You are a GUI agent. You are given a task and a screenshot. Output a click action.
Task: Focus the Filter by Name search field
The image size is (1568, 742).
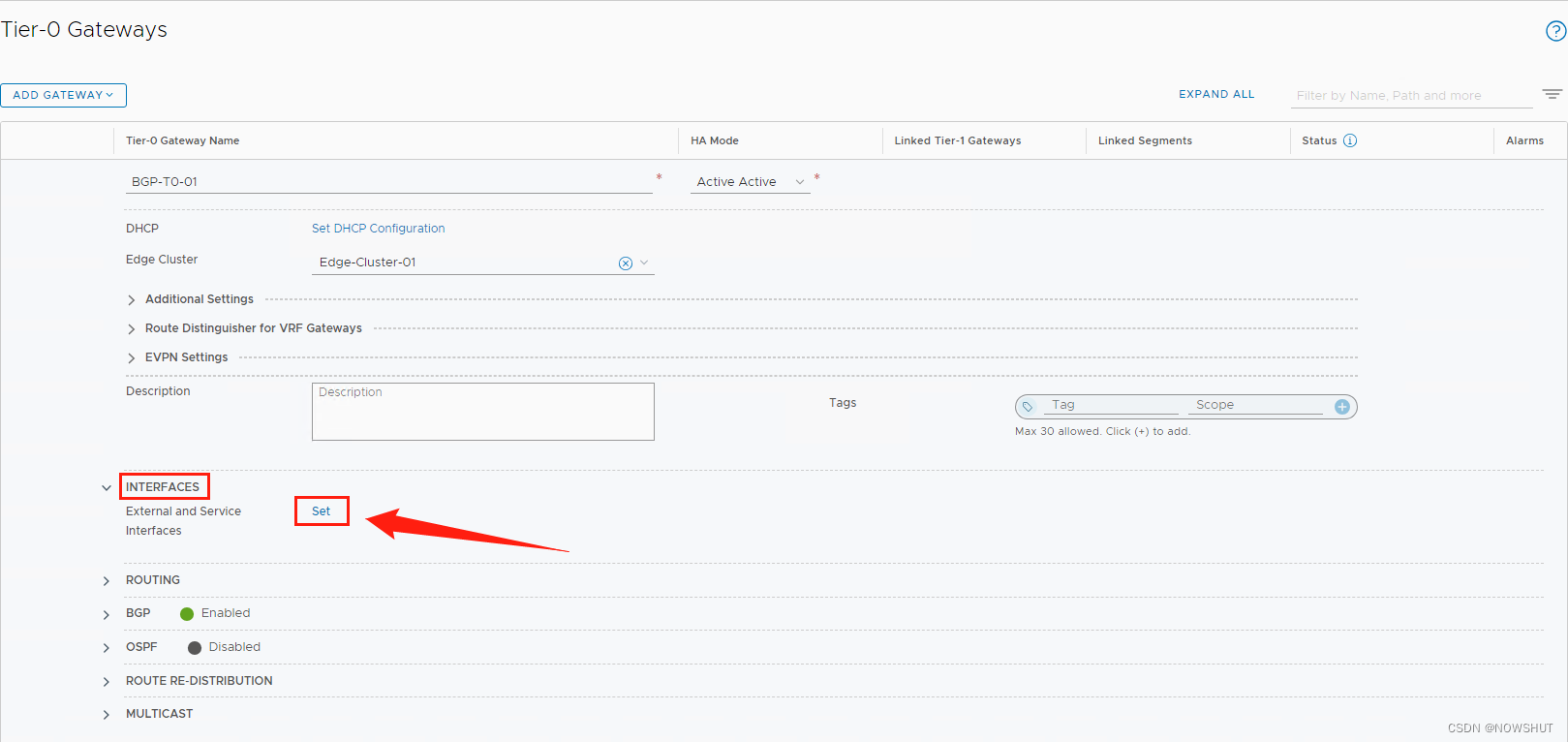1414,95
